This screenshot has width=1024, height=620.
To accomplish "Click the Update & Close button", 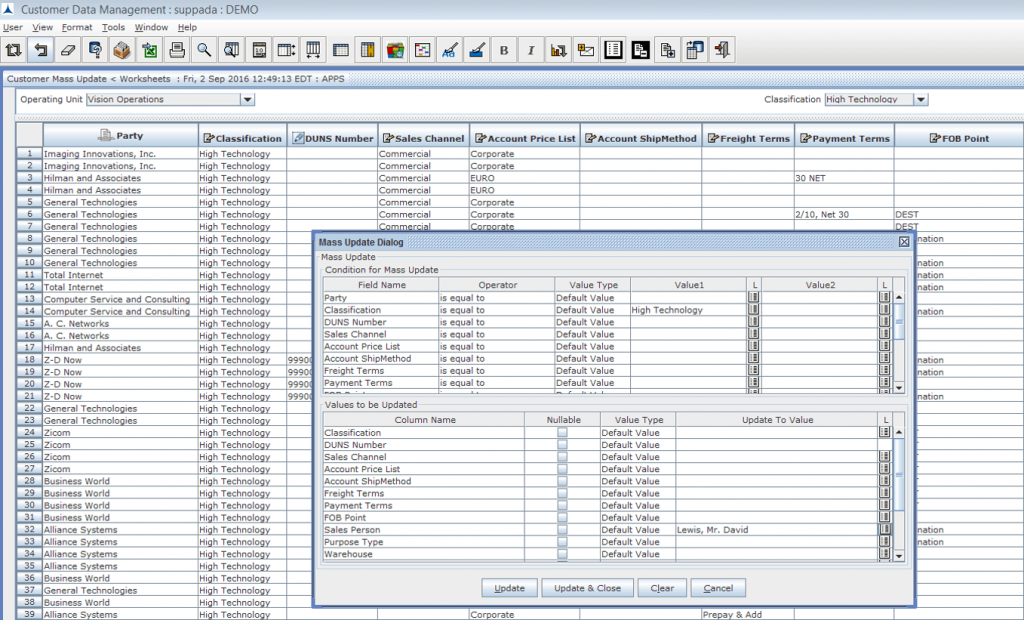I will click(587, 588).
